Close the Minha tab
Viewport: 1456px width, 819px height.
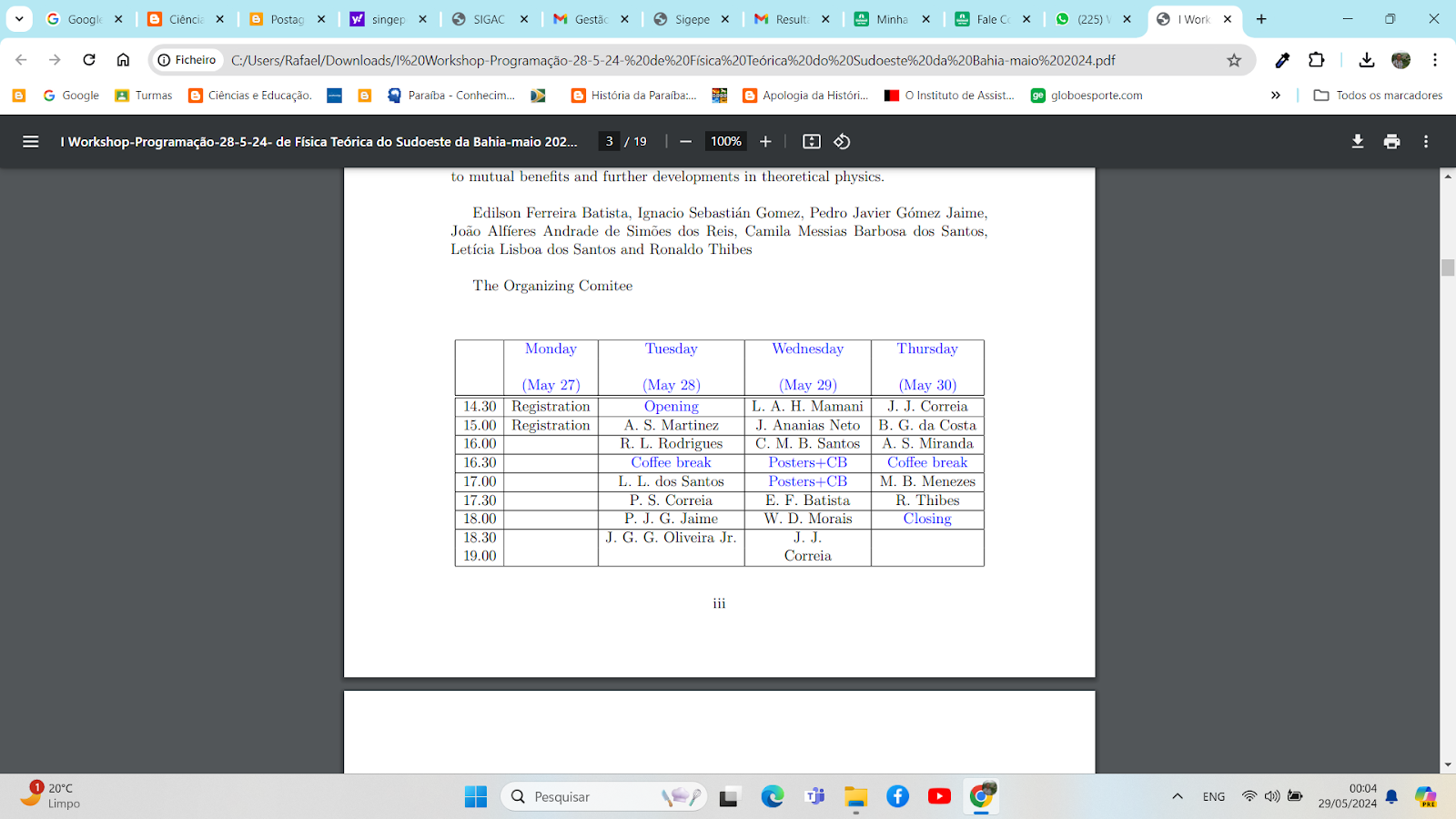pyautogui.click(x=926, y=19)
